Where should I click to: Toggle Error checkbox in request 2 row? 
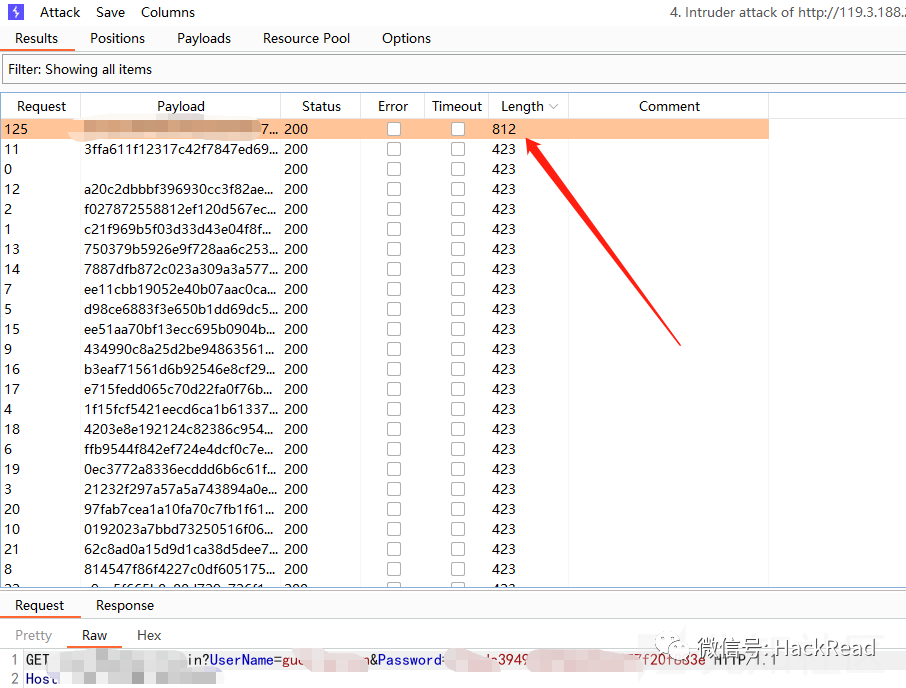click(x=394, y=209)
